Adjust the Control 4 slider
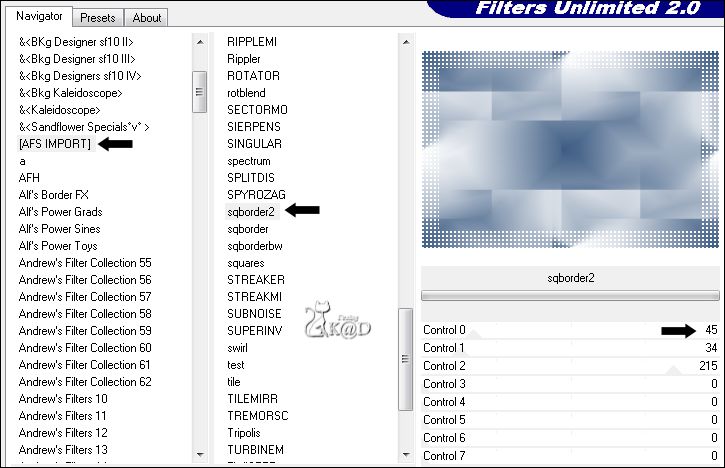725x468 pixels. 570,402
